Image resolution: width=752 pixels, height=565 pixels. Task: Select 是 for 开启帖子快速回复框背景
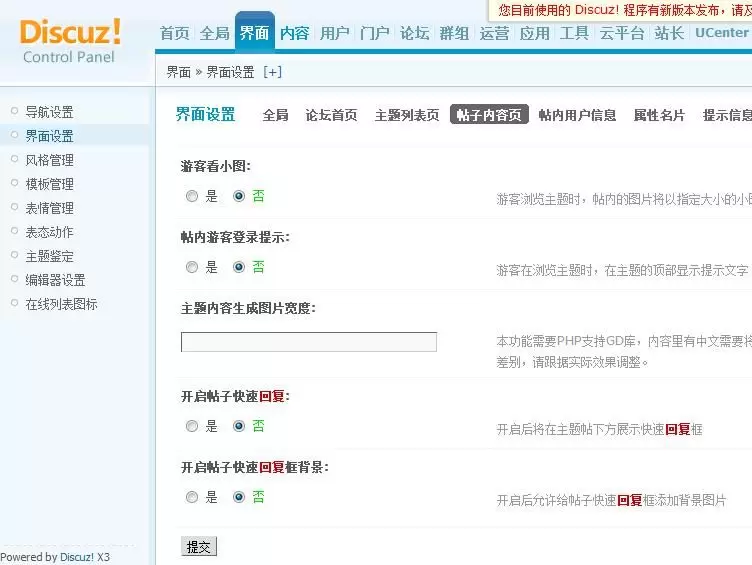[x=192, y=497]
